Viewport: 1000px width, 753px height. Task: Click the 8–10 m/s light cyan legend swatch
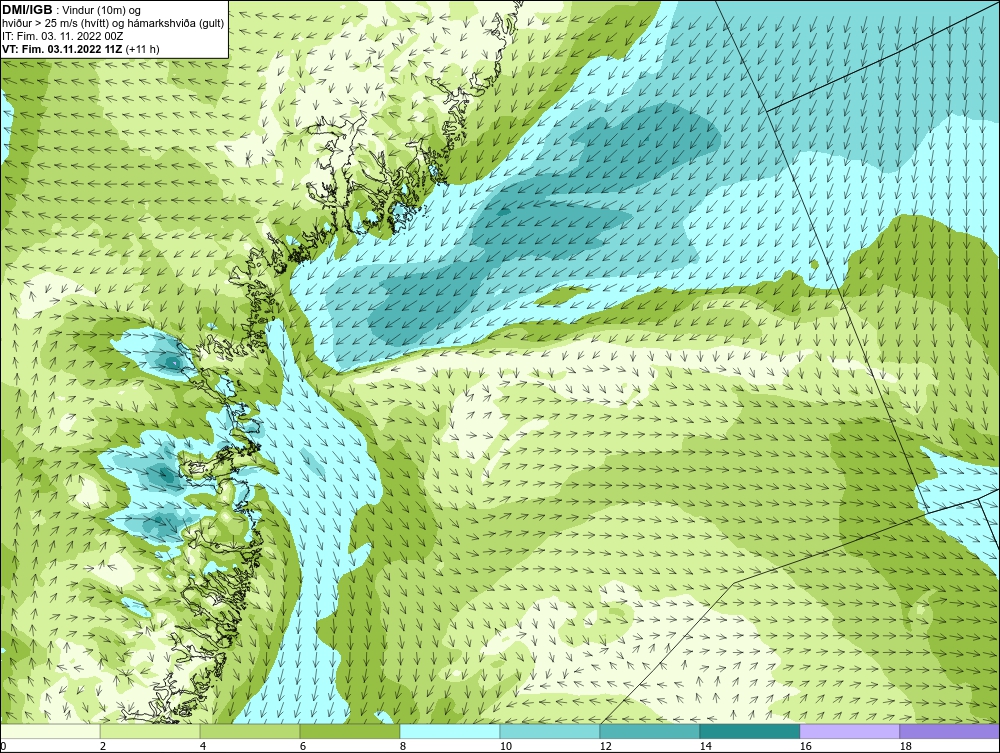click(450, 731)
